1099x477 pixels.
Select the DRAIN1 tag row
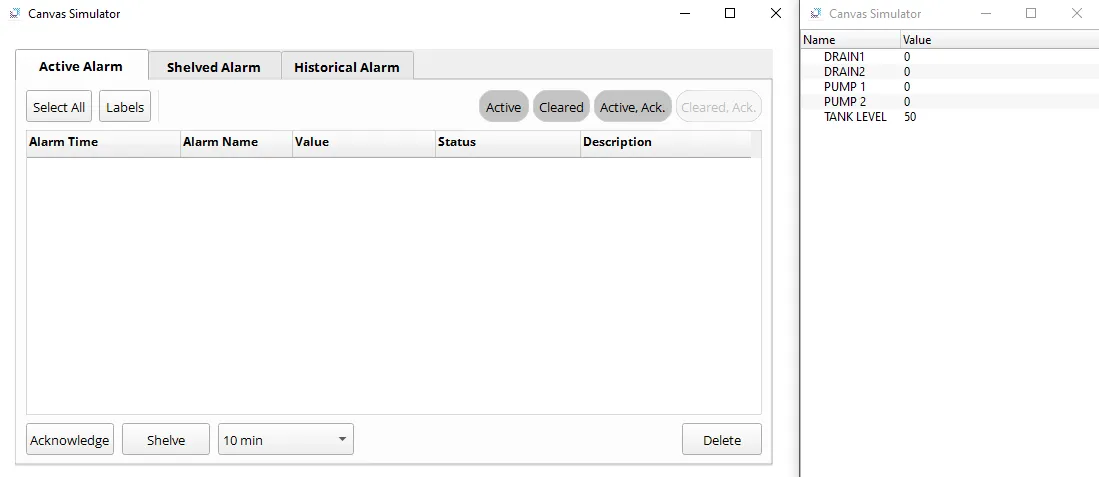click(845, 57)
